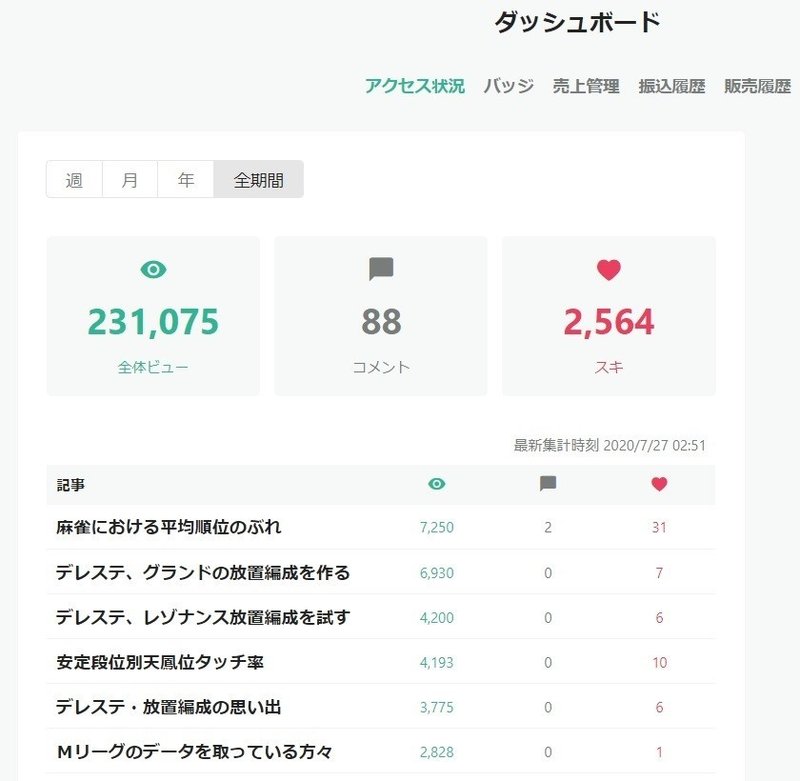Screen dimensions: 800x781
Task: Open the 販売履歴 tab
Action: click(x=757, y=86)
